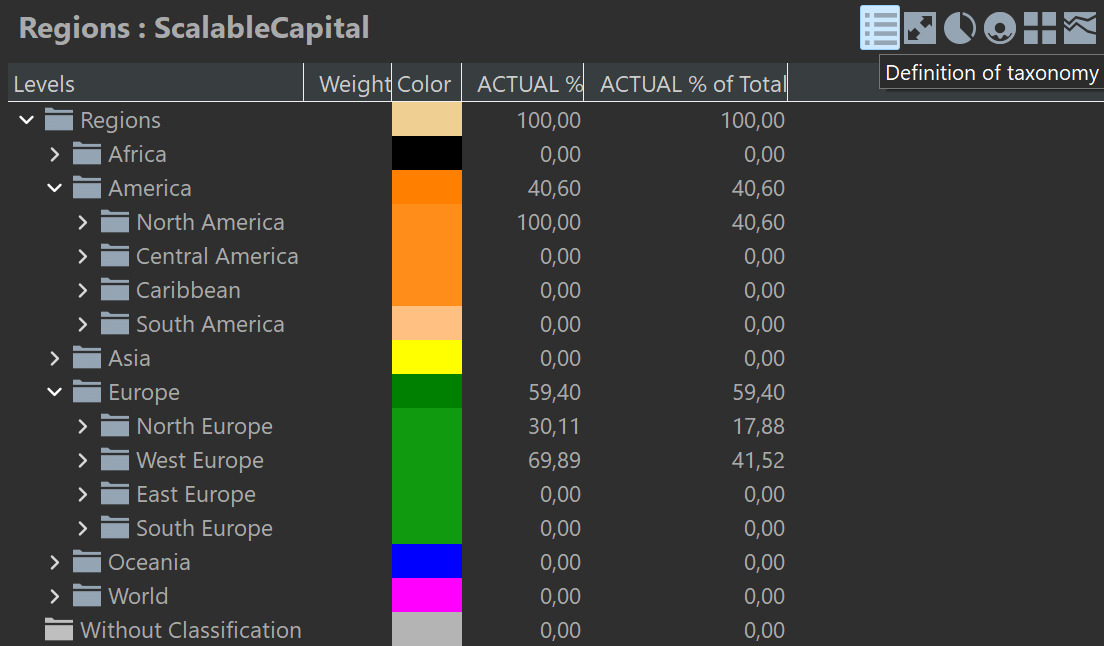
Task: Select the North Europe ACTUAL % value 30,11
Action: [554, 426]
